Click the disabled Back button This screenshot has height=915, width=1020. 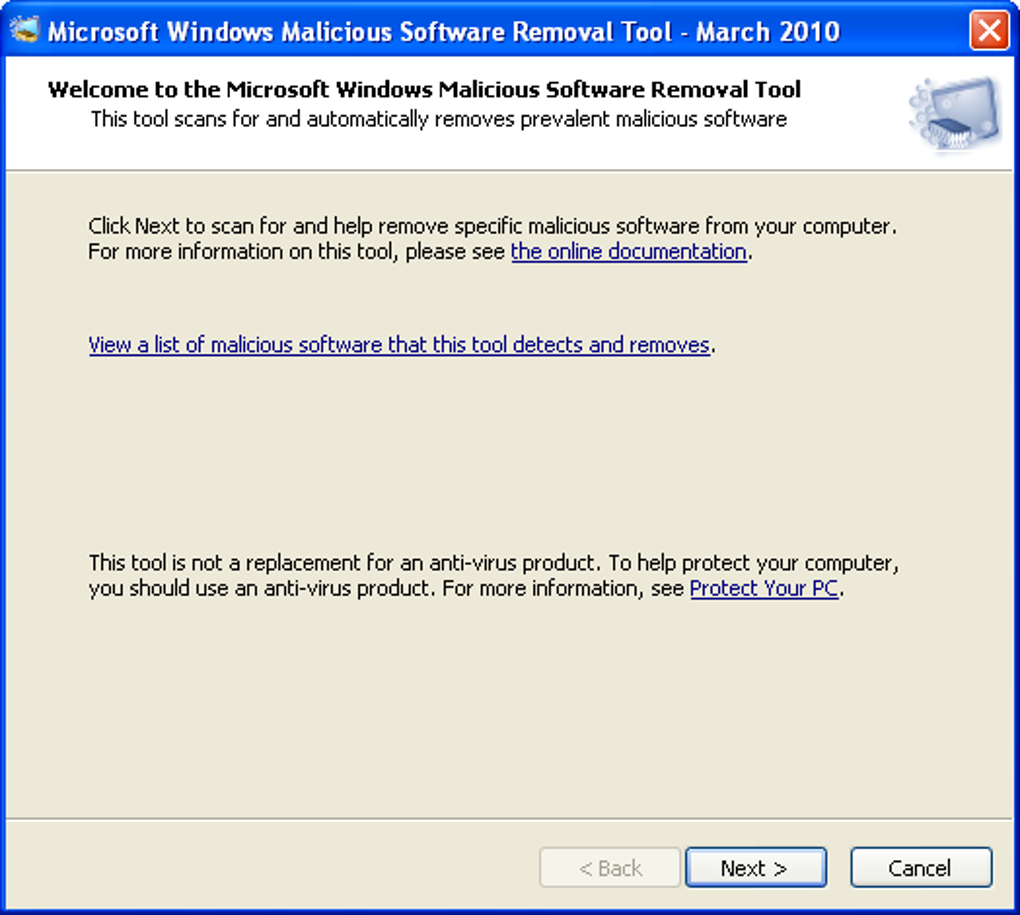[610, 868]
